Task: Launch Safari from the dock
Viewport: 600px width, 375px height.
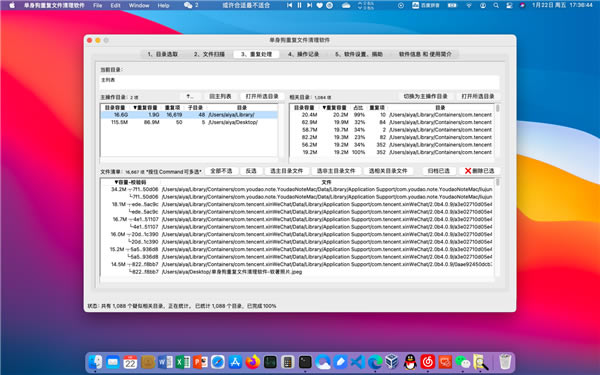Action: point(218,362)
